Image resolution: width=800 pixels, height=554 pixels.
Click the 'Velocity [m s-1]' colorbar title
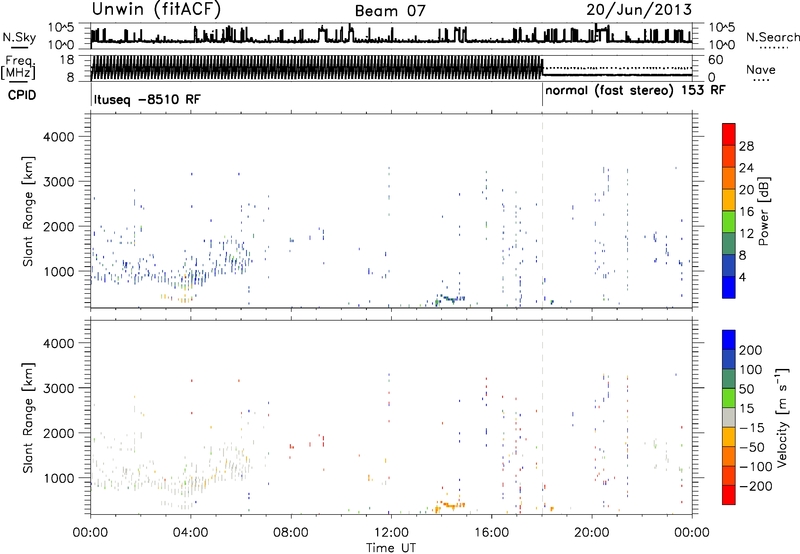pyautogui.click(x=782, y=417)
